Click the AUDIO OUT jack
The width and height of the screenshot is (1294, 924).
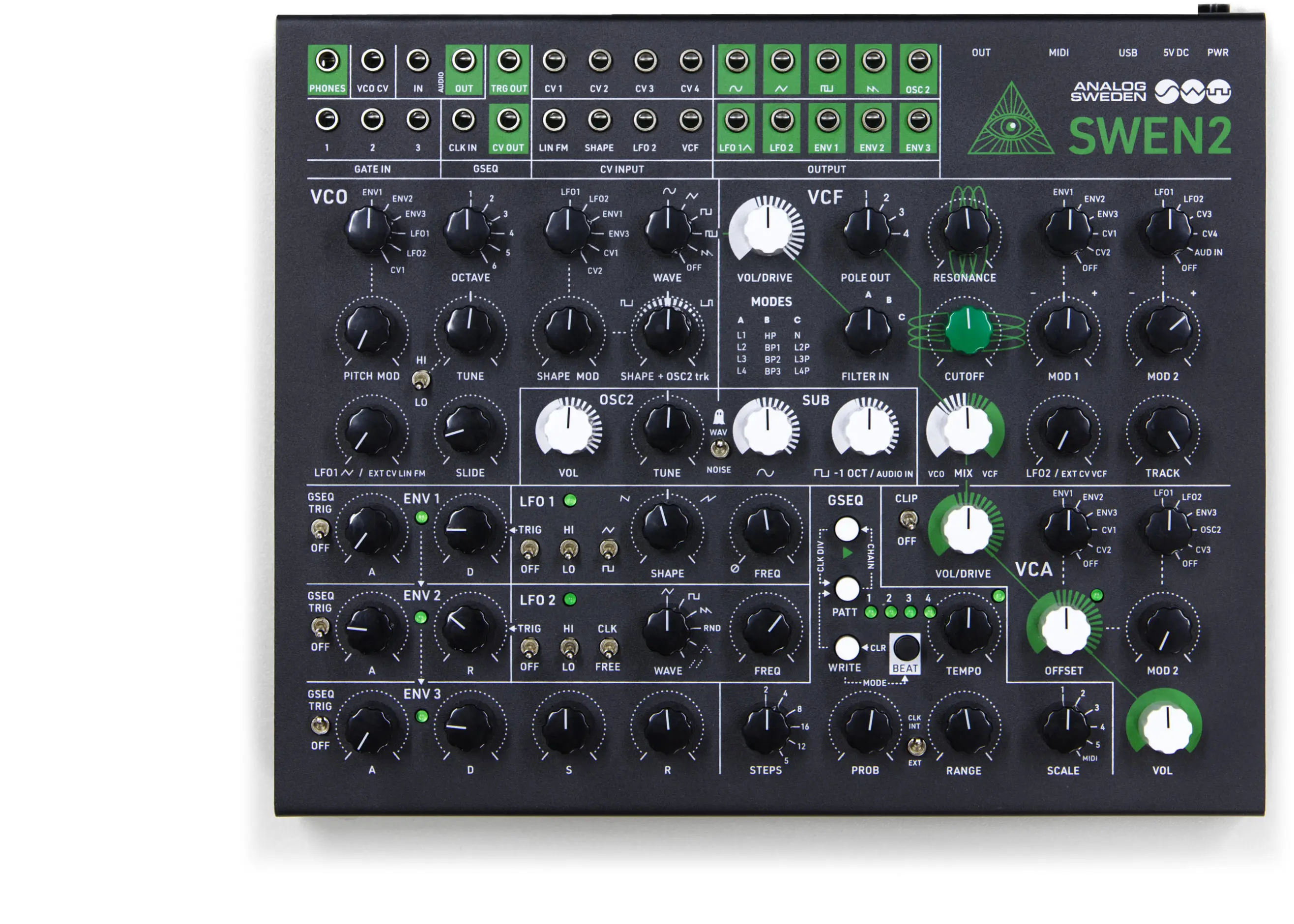tap(464, 61)
